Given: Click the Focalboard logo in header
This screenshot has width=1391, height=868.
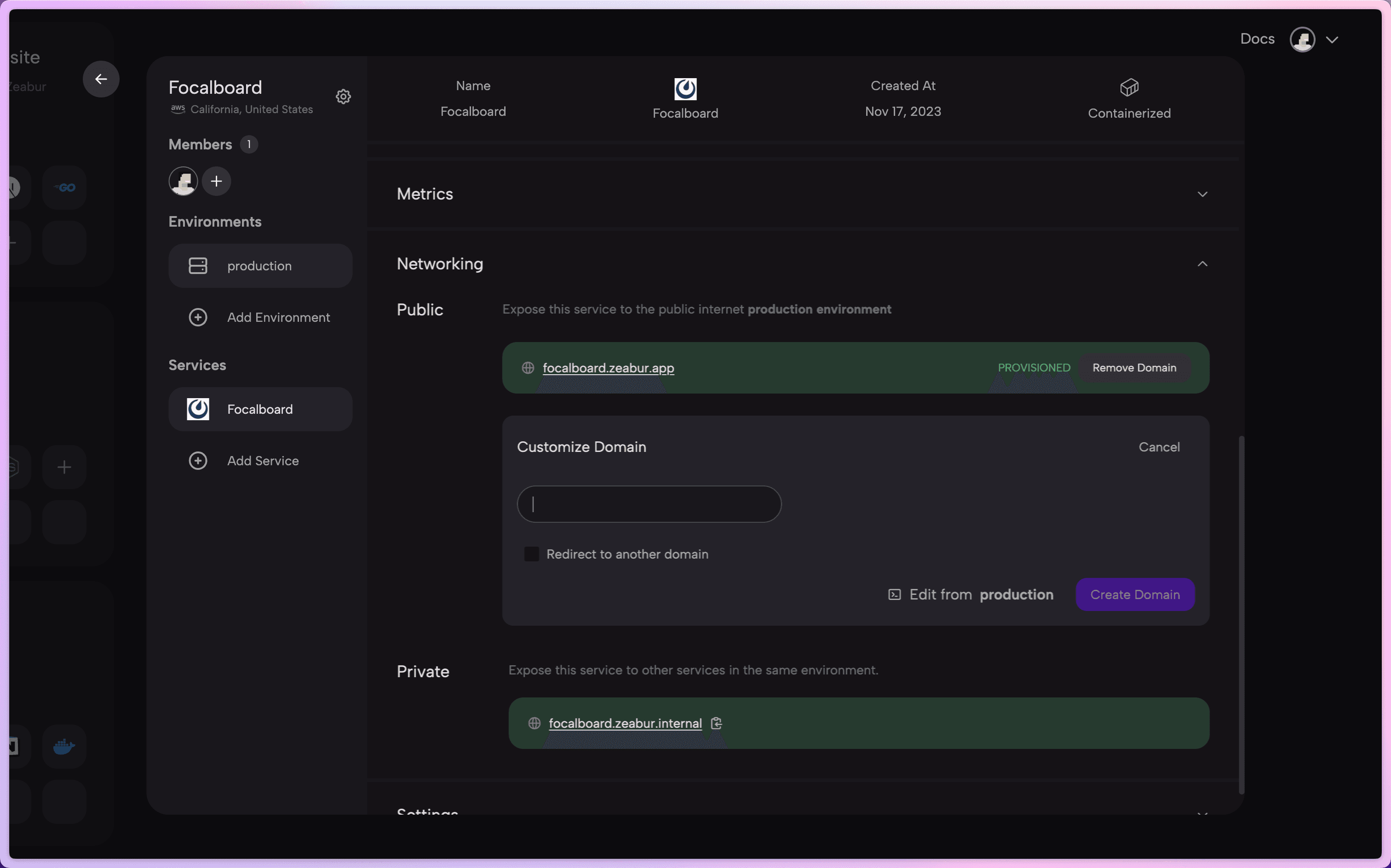Looking at the screenshot, I should coord(685,89).
